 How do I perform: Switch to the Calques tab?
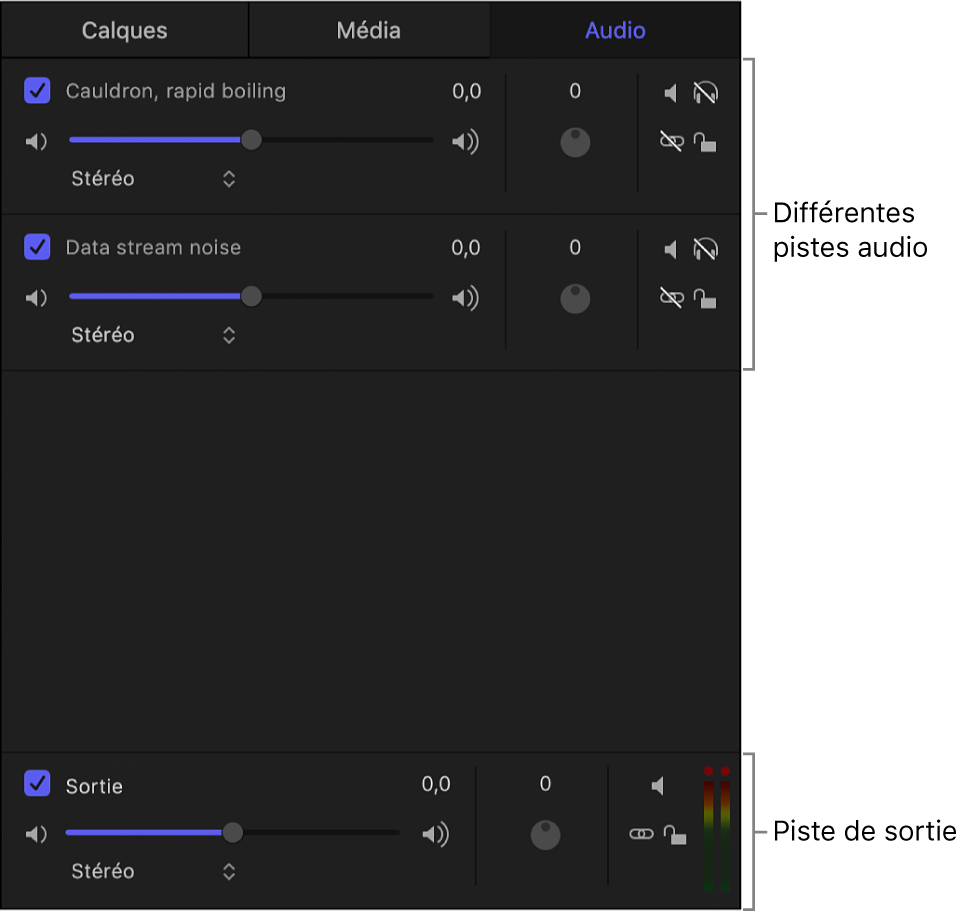coord(125,30)
